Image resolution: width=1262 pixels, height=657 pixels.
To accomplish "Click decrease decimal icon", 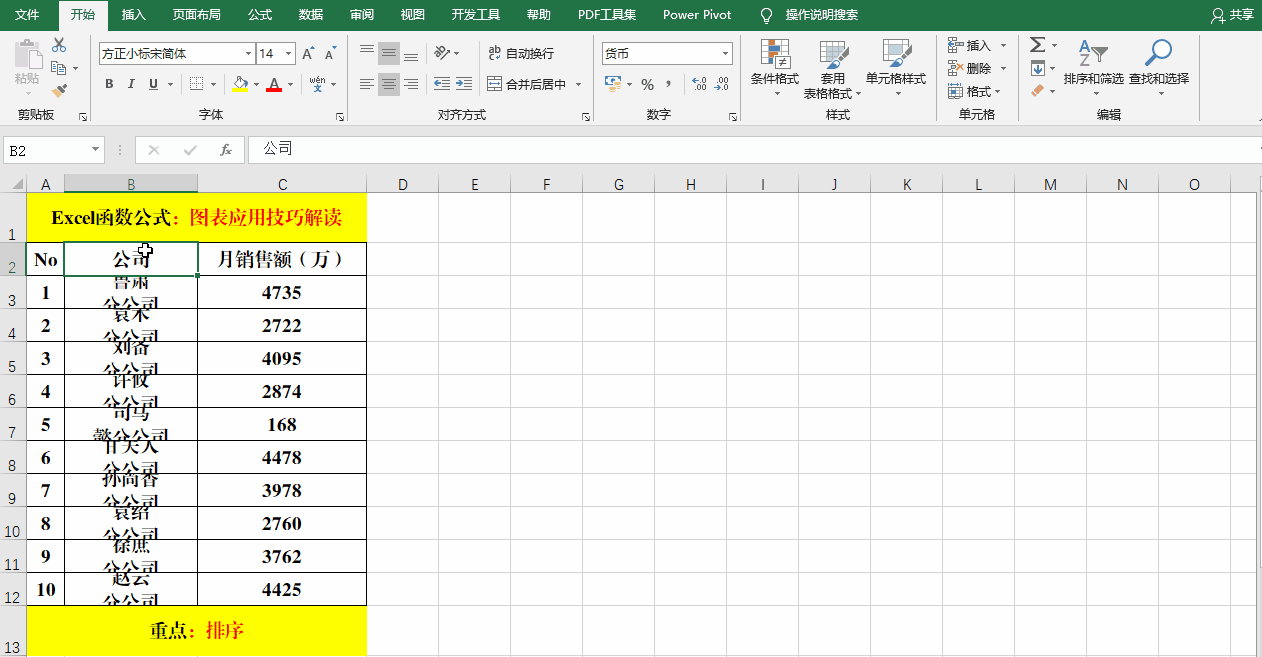I will [723, 84].
